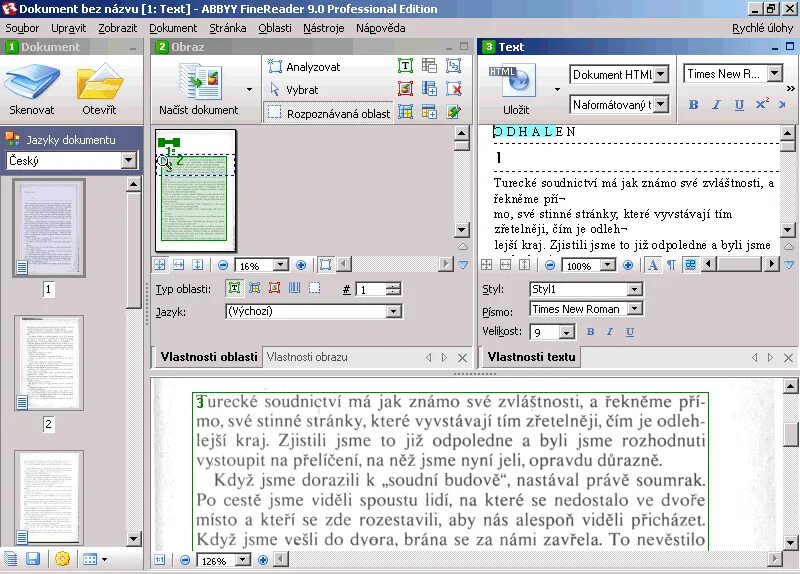The image size is (800, 574).
Task: Click the add vertical table separator tool
Action: pyautogui.click(x=429, y=89)
